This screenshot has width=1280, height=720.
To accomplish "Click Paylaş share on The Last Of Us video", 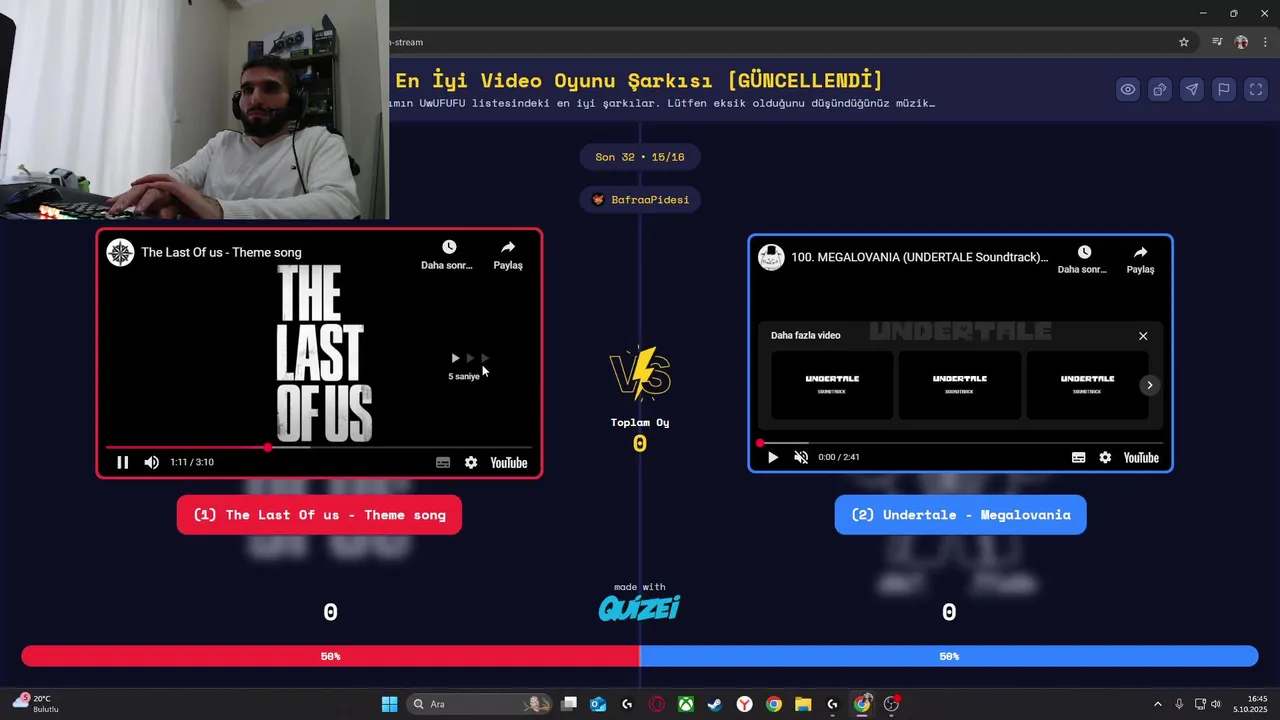I will [x=508, y=254].
